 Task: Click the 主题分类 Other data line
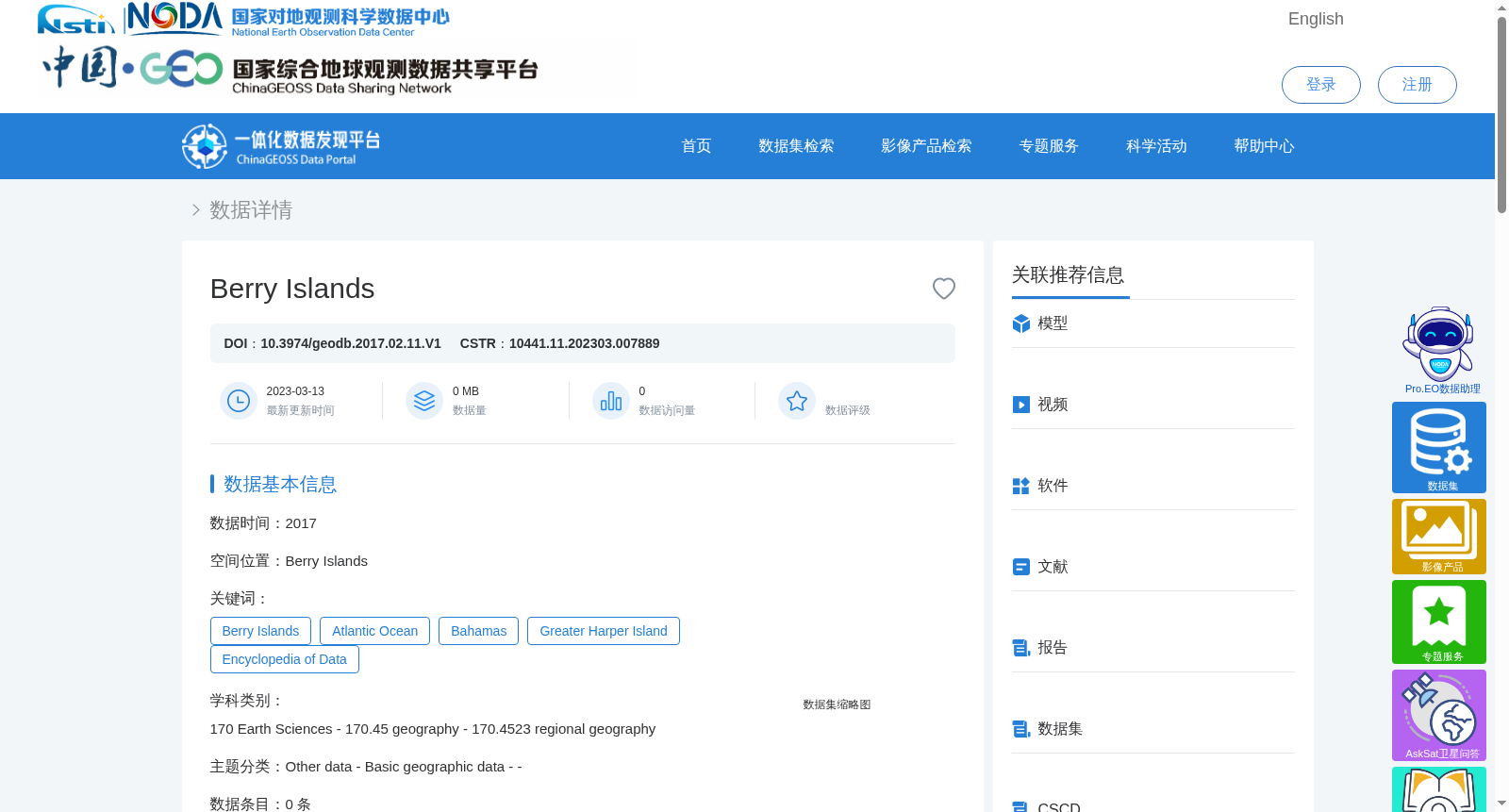point(366,767)
